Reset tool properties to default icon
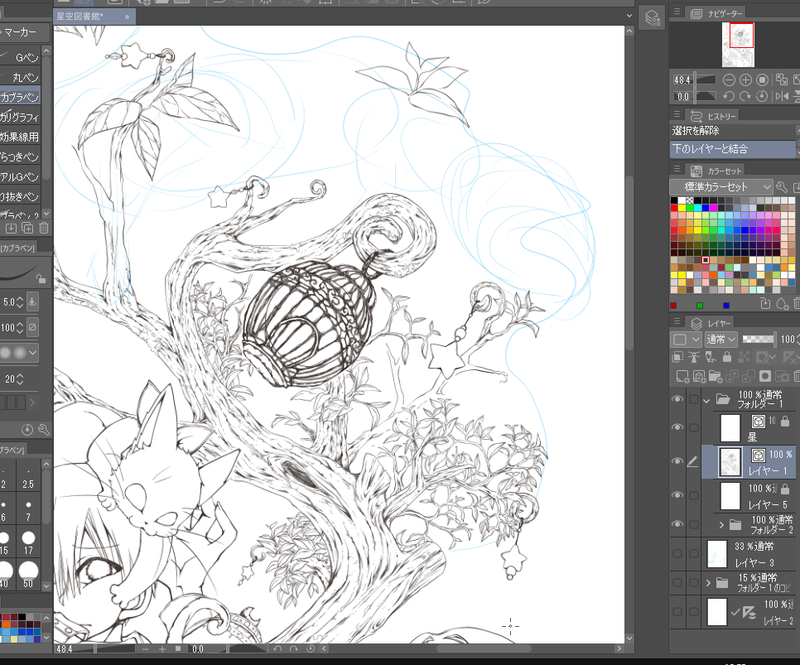The height and width of the screenshot is (665, 800). tap(27, 430)
